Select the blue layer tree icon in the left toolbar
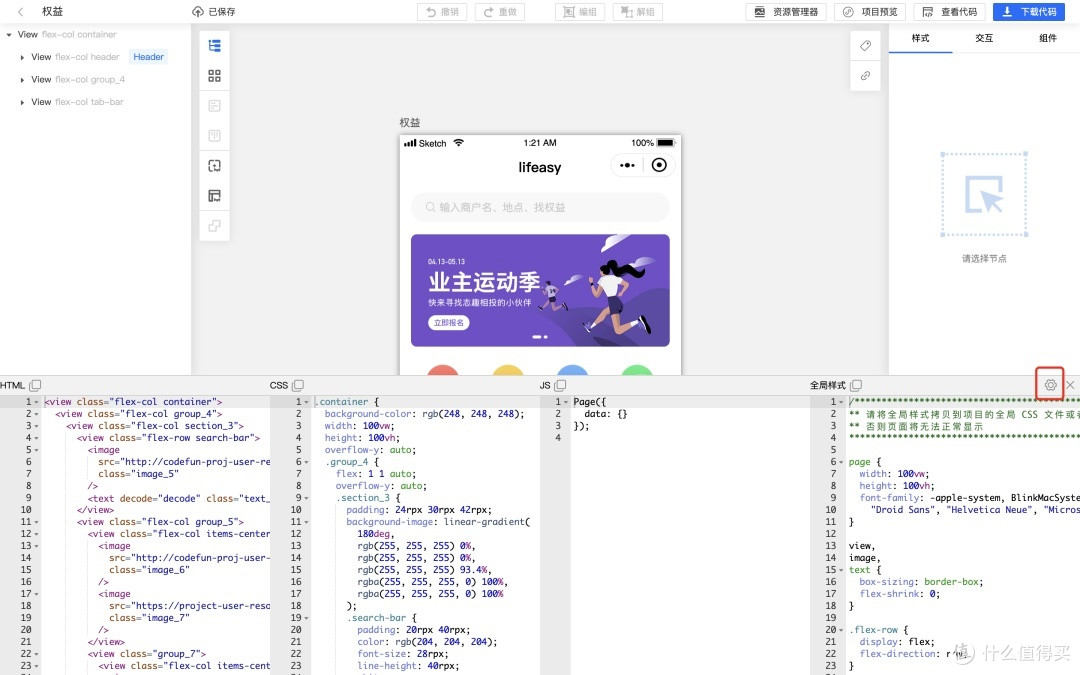1080x675 pixels. (215, 45)
